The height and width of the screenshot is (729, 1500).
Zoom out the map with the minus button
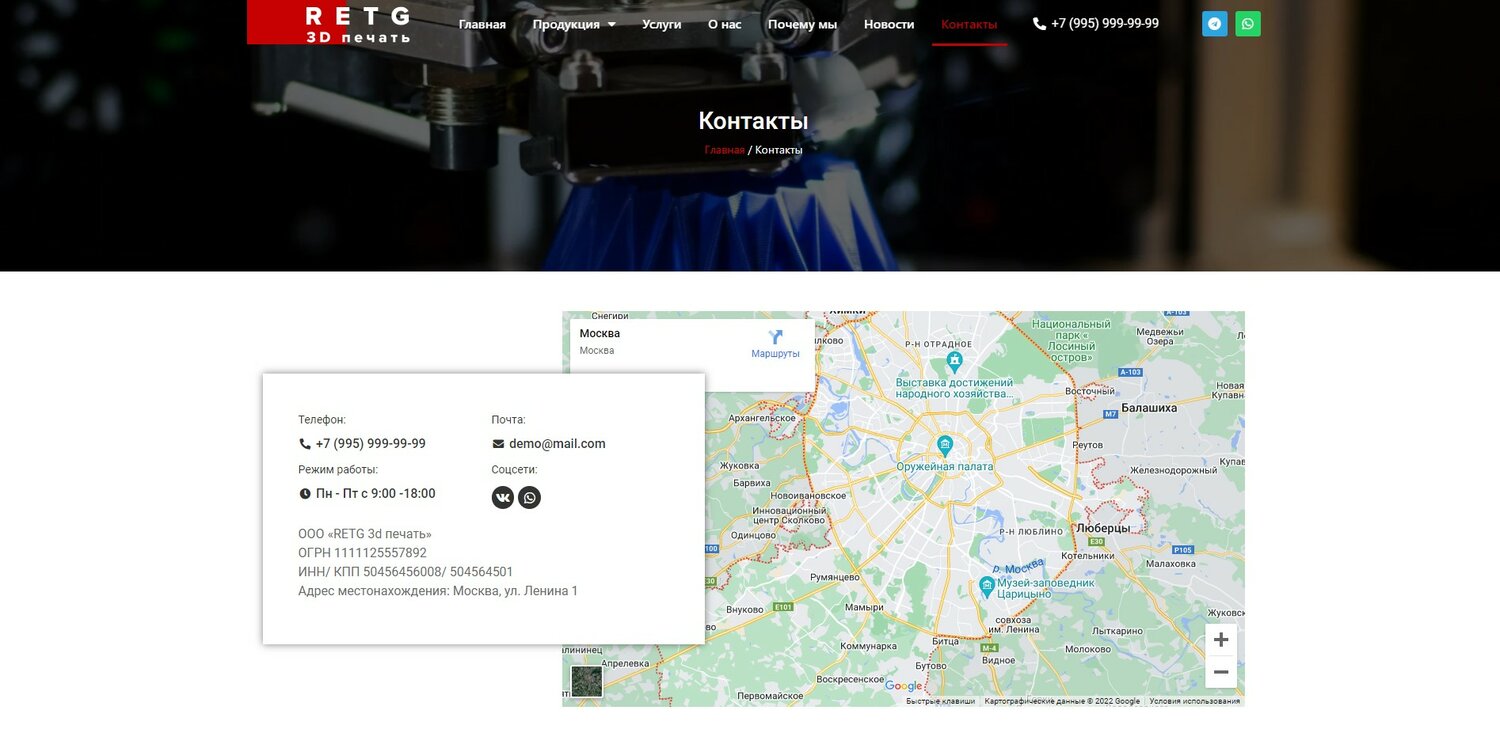click(x=1221, y=672)
